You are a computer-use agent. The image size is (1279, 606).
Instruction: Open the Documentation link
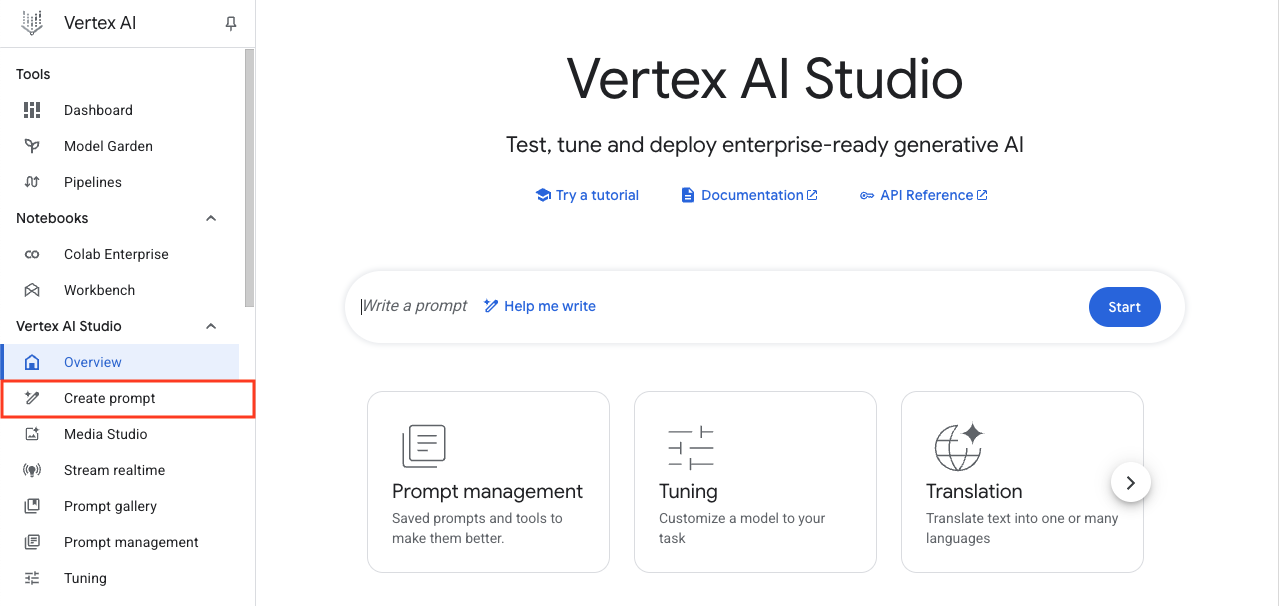[x=750, y=195]
